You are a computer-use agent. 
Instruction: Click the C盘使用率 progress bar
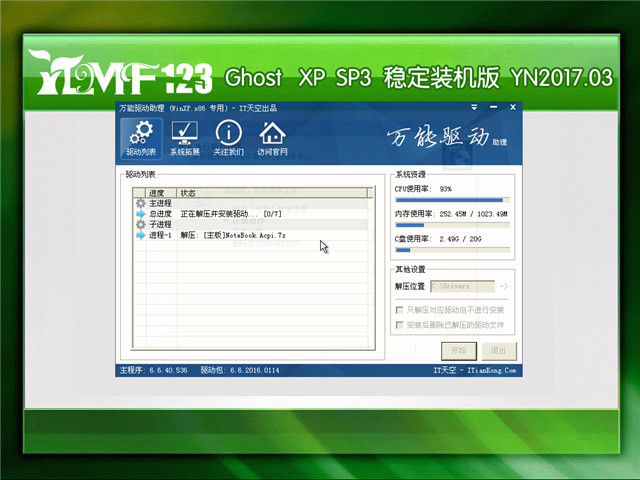click(453, 250)
